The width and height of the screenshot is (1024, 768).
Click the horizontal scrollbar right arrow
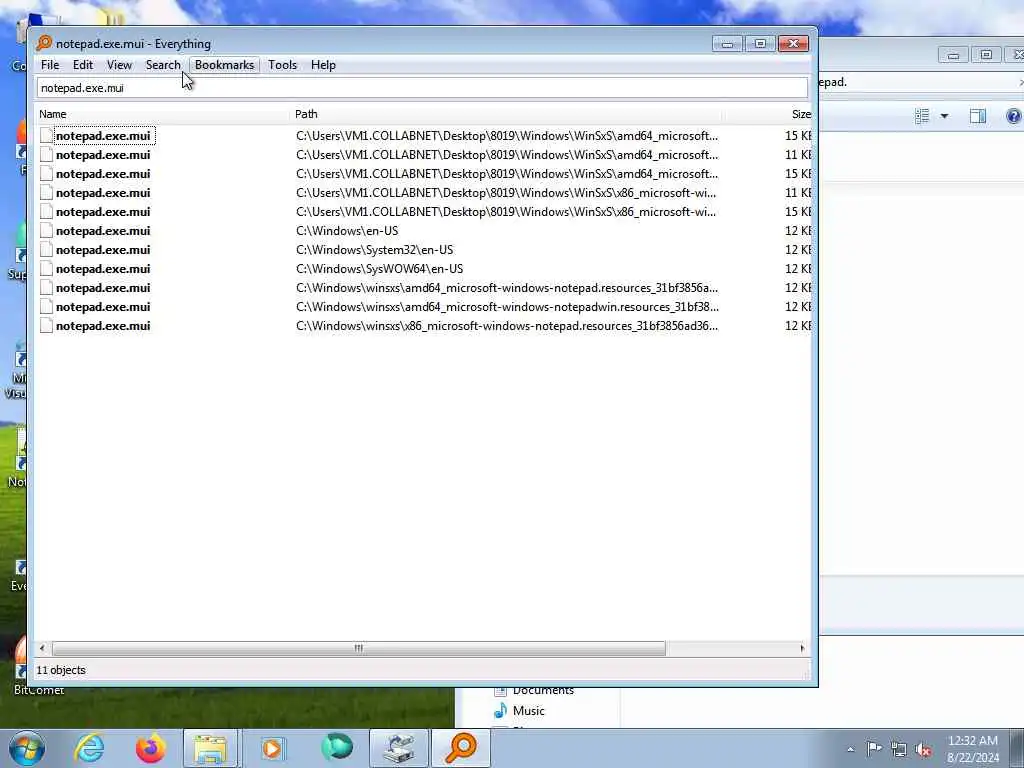[x=803, y=648]
